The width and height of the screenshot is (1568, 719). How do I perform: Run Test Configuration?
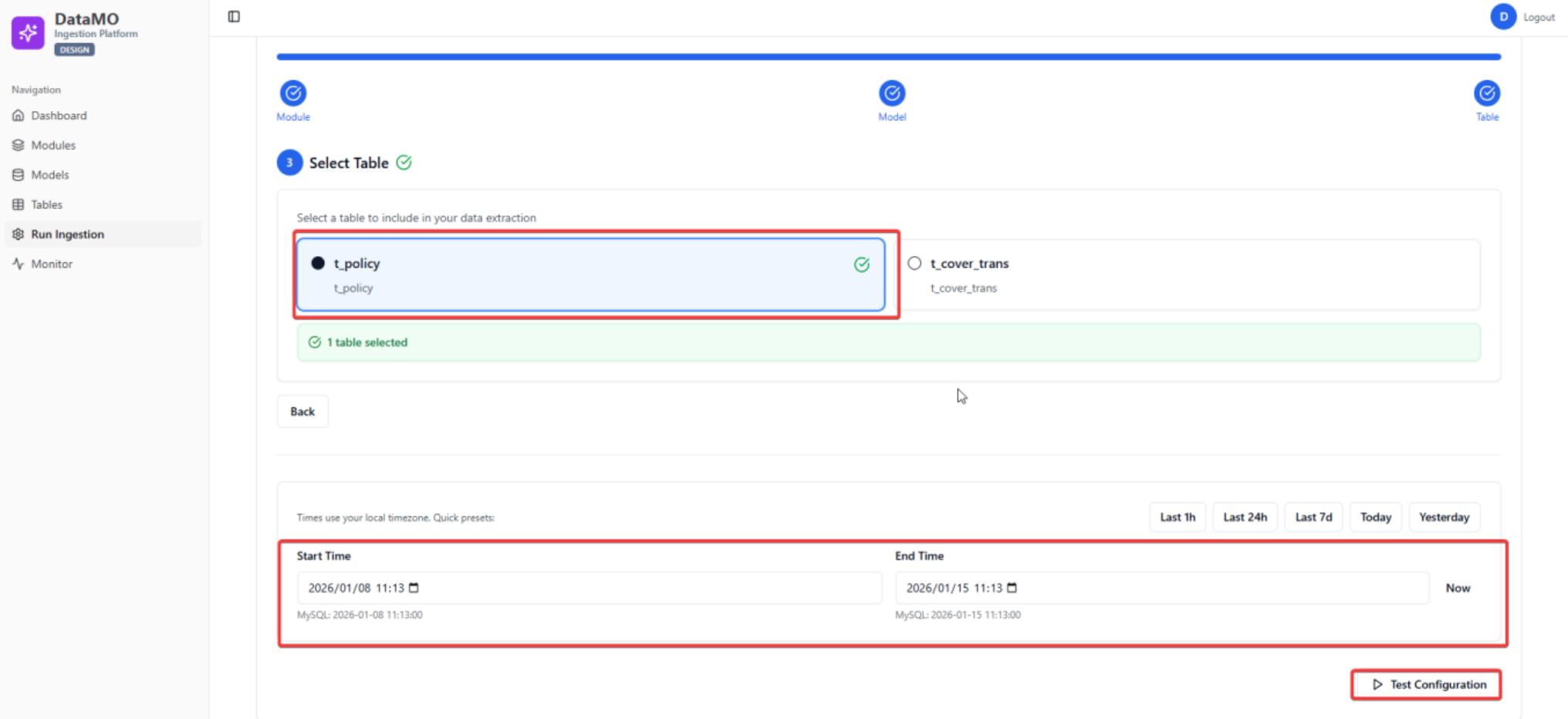tap(1426, 684)
